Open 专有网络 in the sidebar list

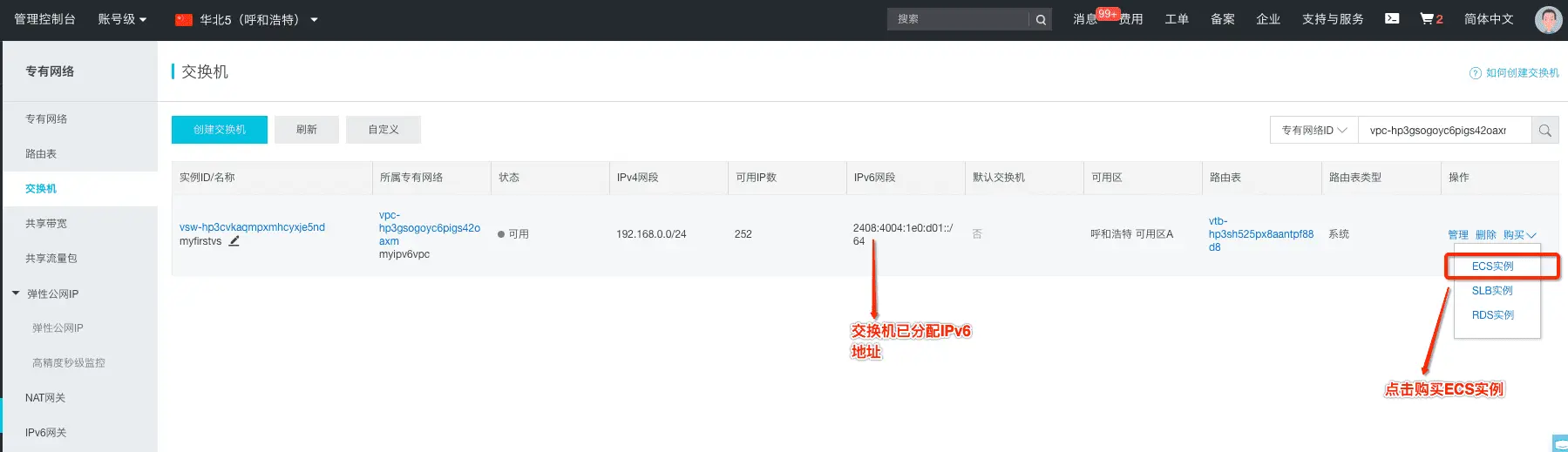point(46,119)
